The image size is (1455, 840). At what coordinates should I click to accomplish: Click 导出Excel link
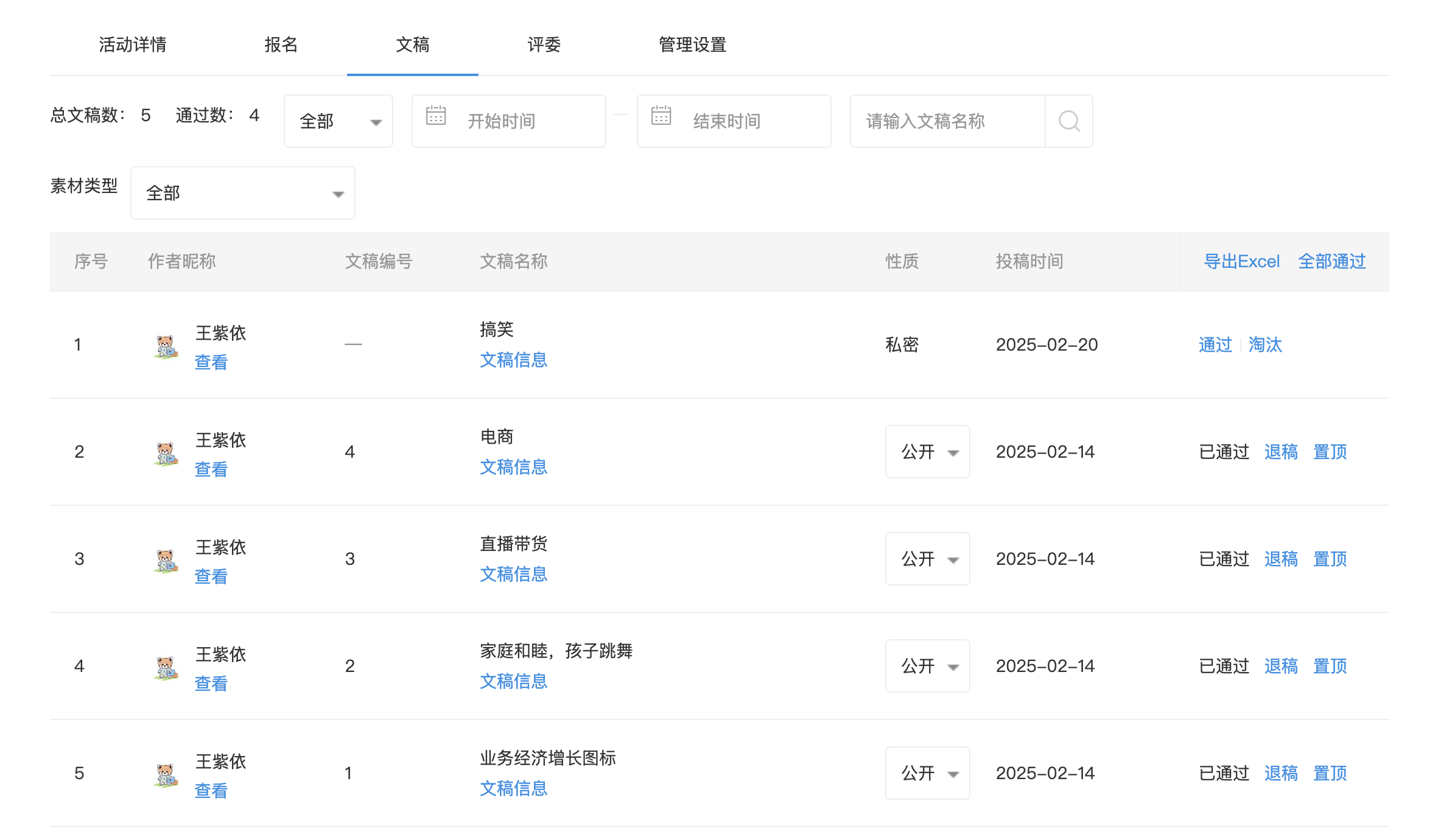tap(1242, 261)
